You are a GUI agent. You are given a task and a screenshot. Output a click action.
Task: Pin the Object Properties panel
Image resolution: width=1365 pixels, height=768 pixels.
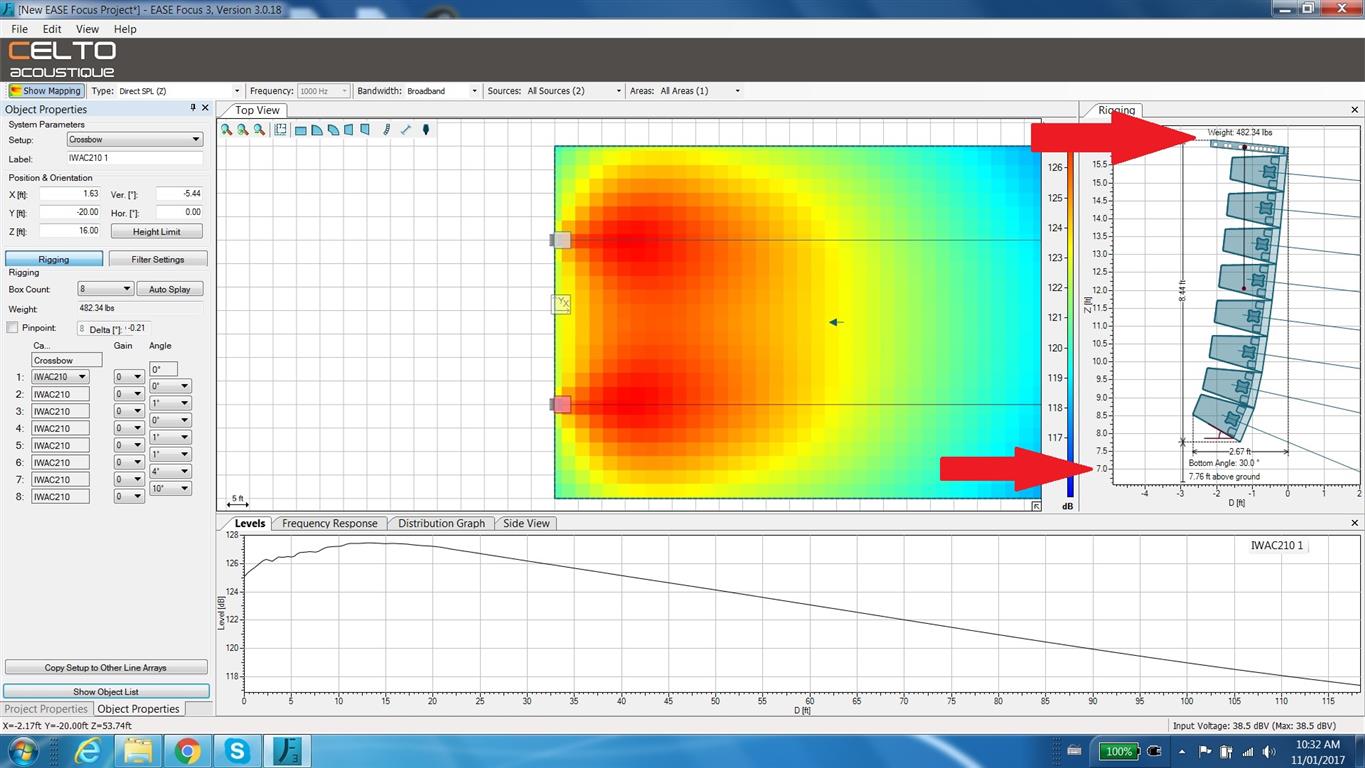pyautogui.click(x=193, y=108)
